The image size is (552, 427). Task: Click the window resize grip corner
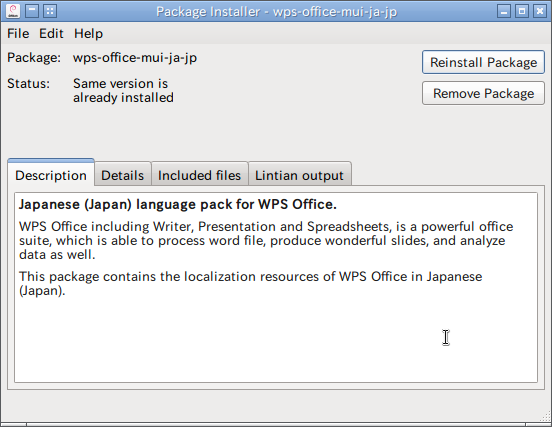pyautogui.click(x=545, y=415)
